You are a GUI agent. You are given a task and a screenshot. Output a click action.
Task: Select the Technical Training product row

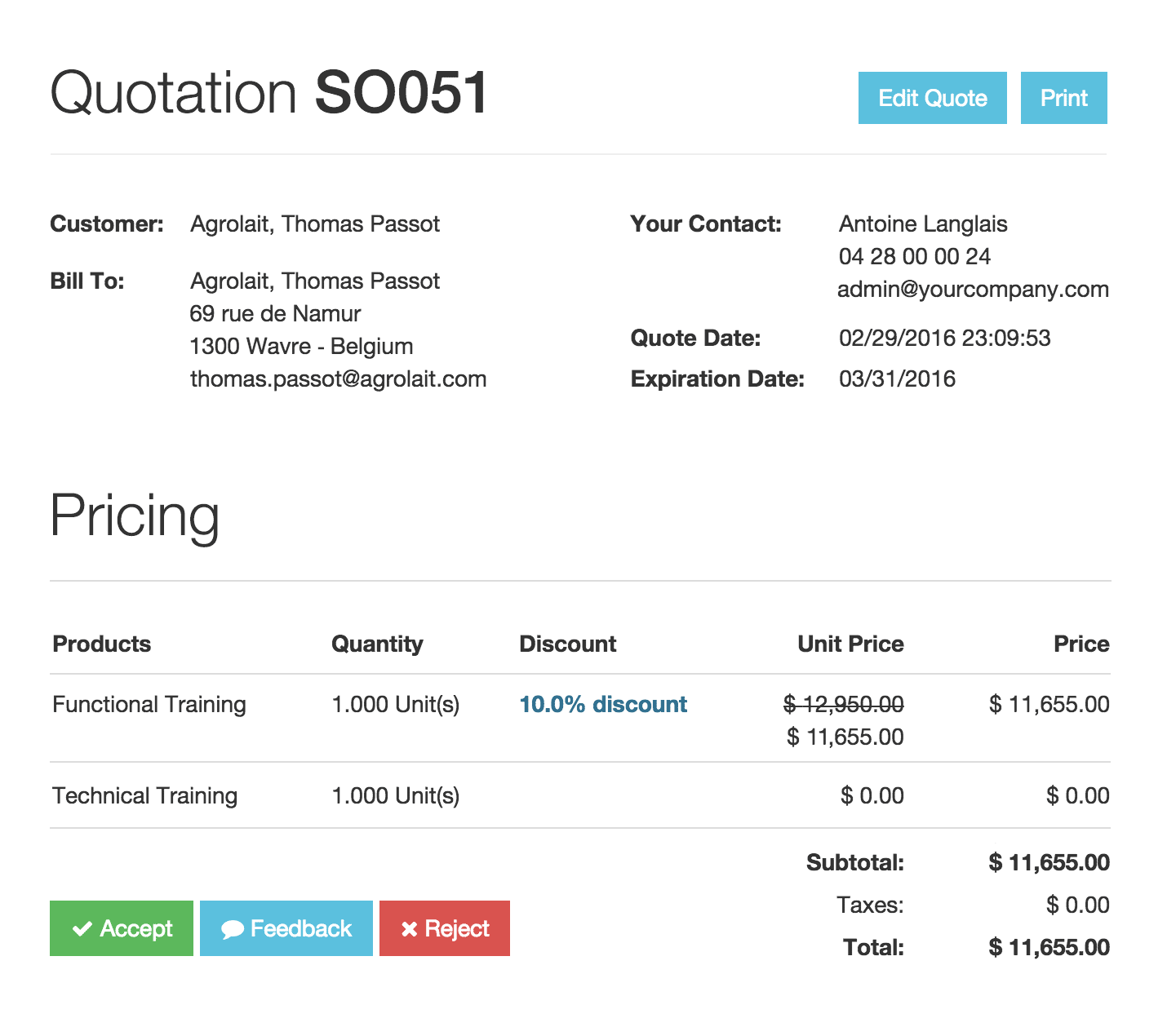pos(144,795)
